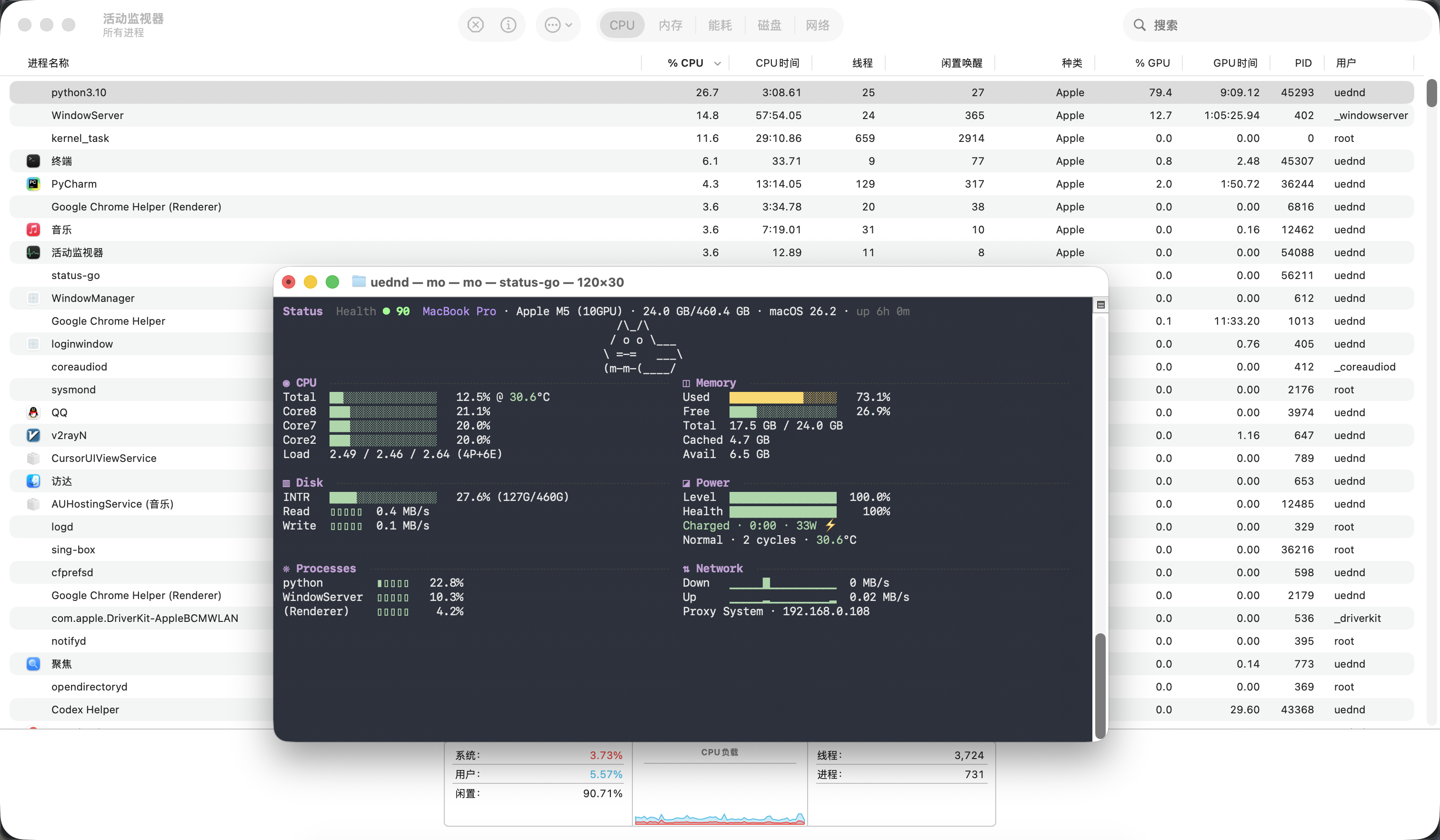Select the sing-box process name
This screenshot has height=840, width=1440.
(73, 550)
